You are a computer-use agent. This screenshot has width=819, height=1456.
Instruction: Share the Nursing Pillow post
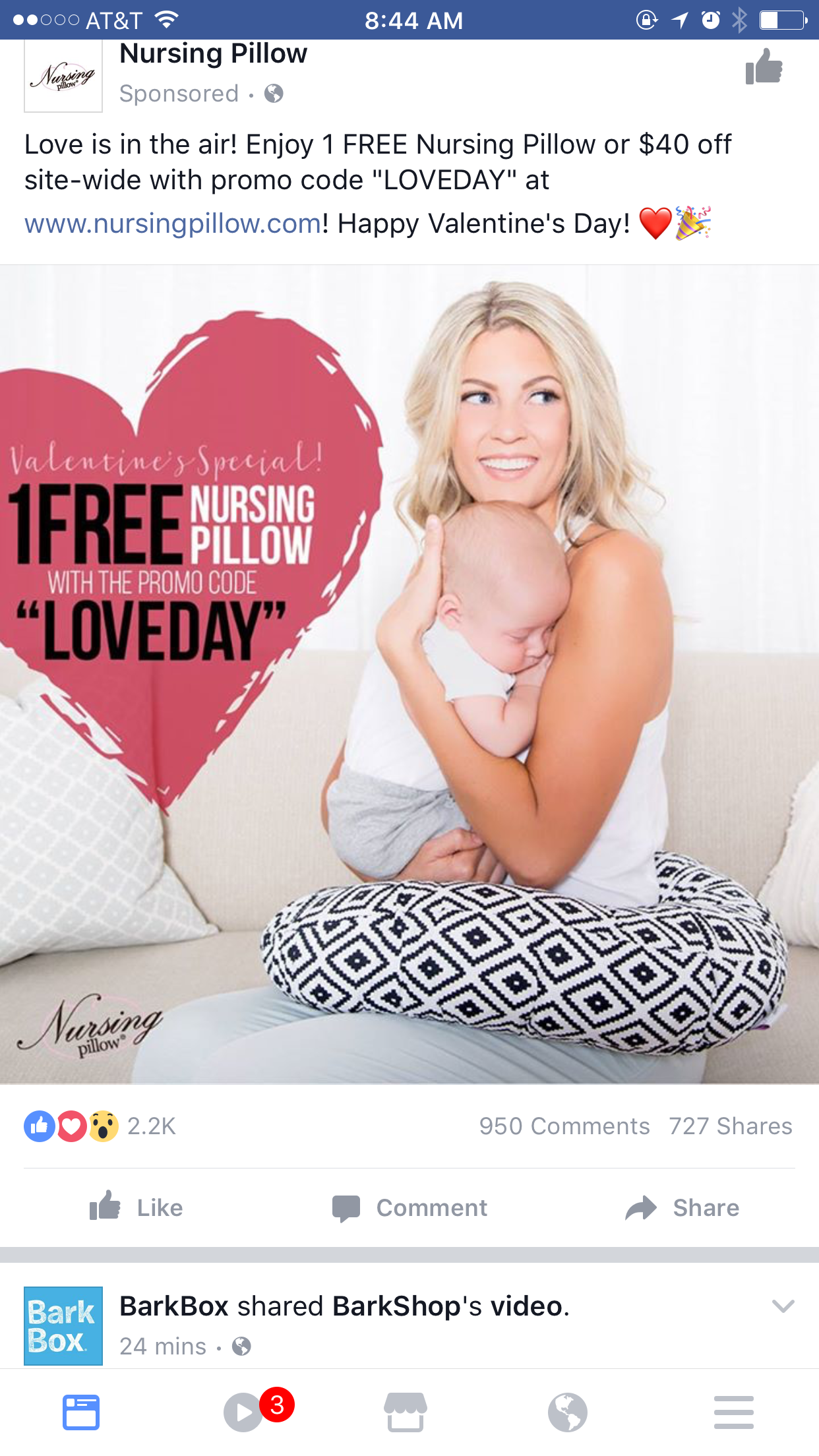click(682, 1207)
